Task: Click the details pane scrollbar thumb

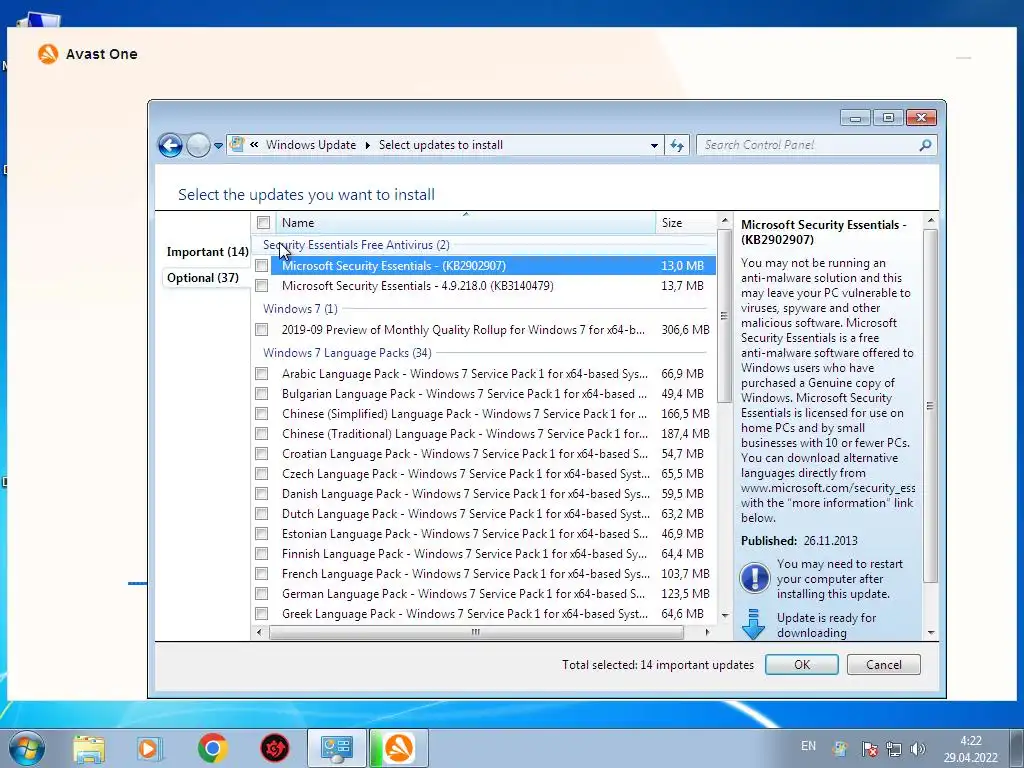Action: (930, 406)
